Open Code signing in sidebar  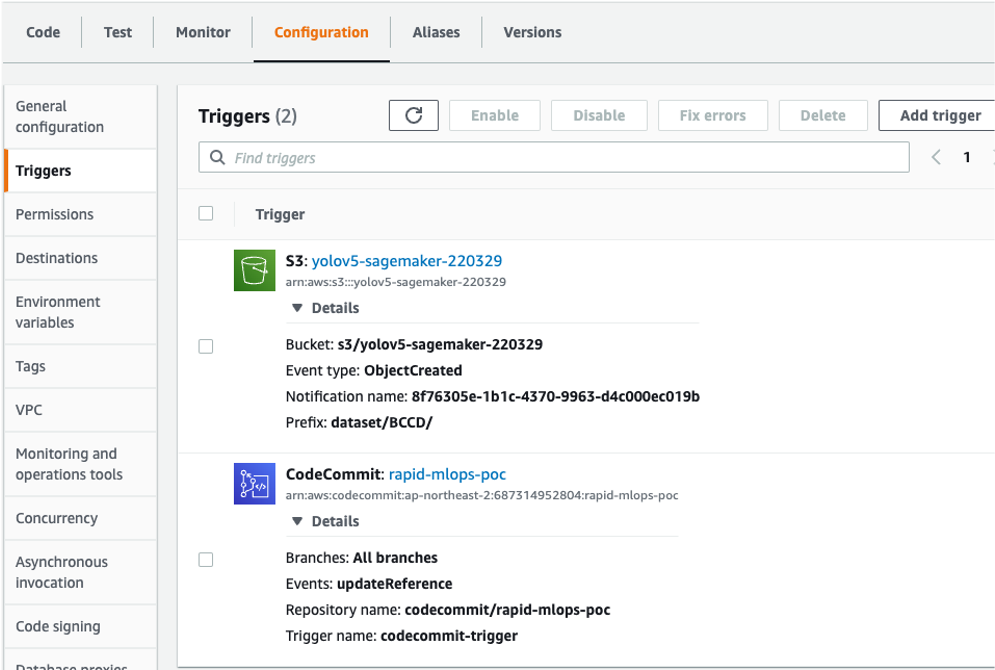pos(80,626)
